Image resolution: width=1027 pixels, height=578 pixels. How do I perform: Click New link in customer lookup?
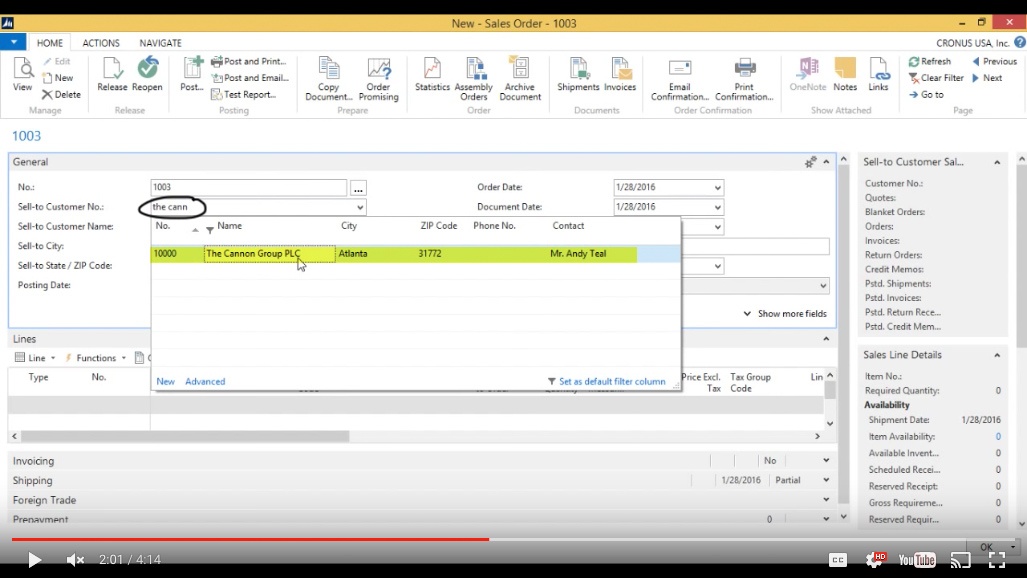[x=166, y=381]
